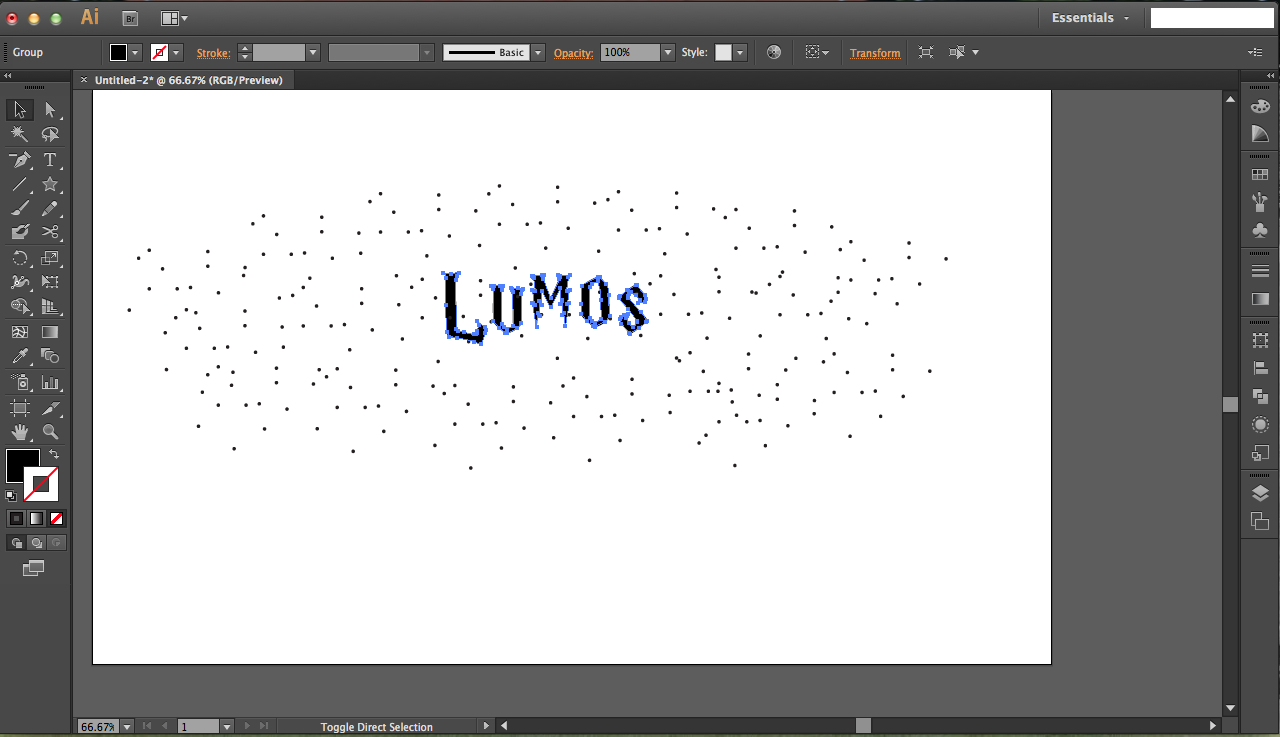Expand the stroke weight dropdown
1280x737 pixels.
[x=312, y=52]
